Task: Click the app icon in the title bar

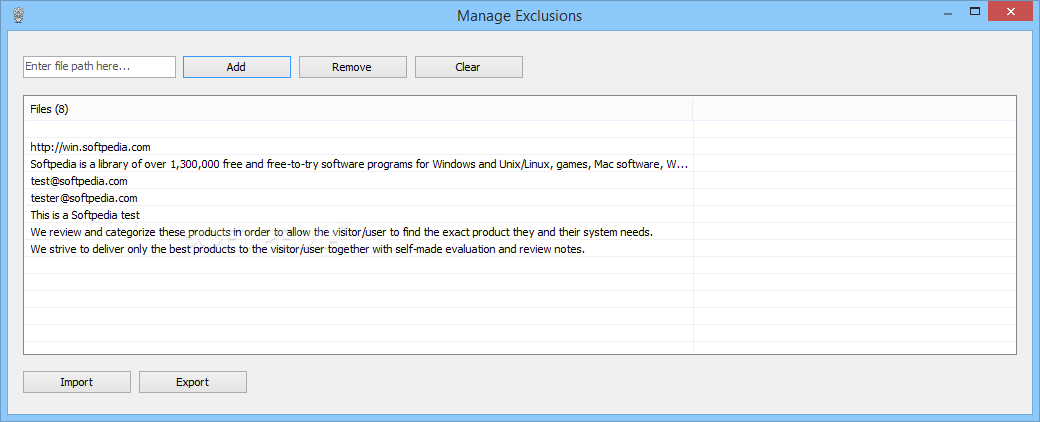Action: point(18,15)
